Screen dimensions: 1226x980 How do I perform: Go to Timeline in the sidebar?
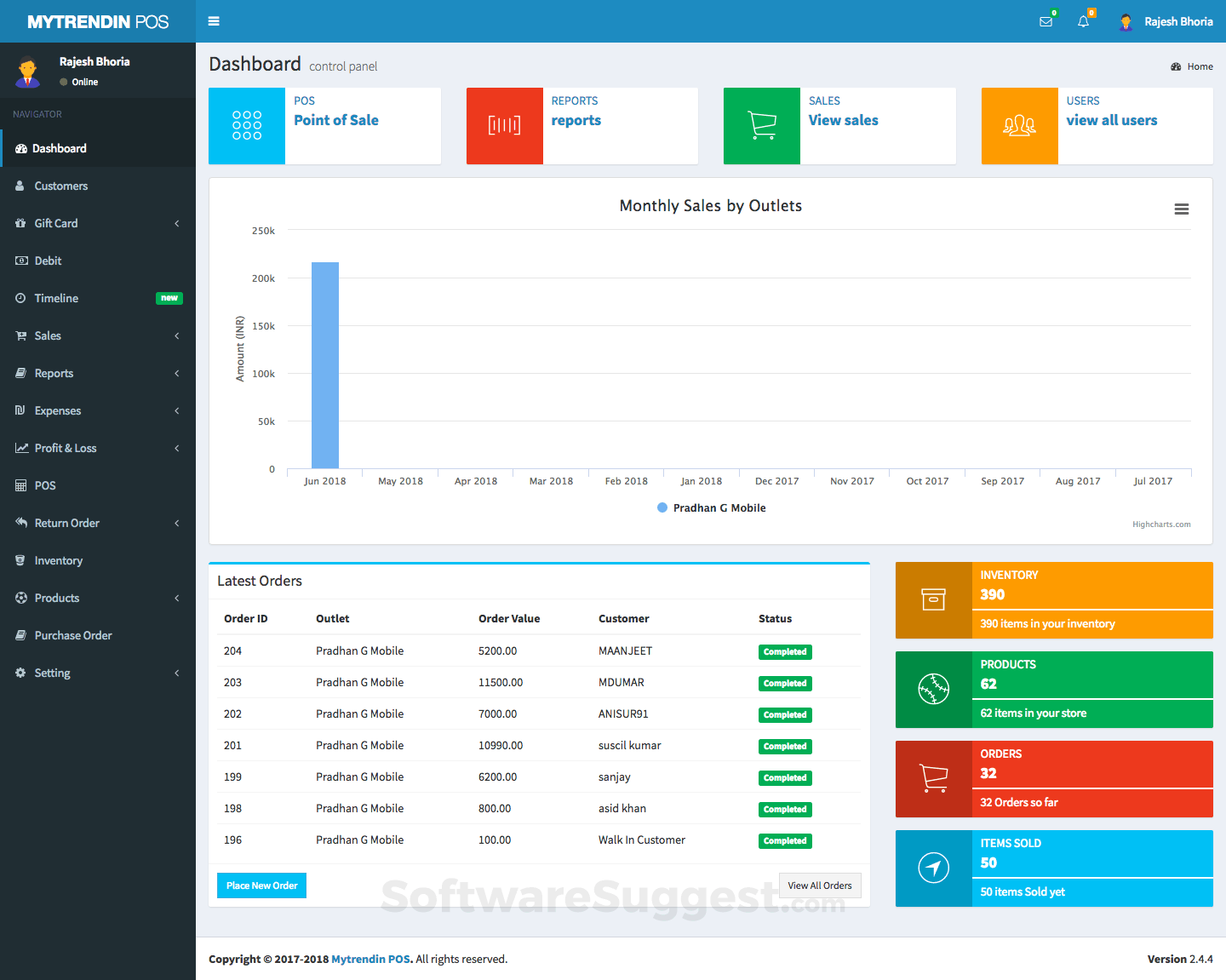(x=56, y=298)
